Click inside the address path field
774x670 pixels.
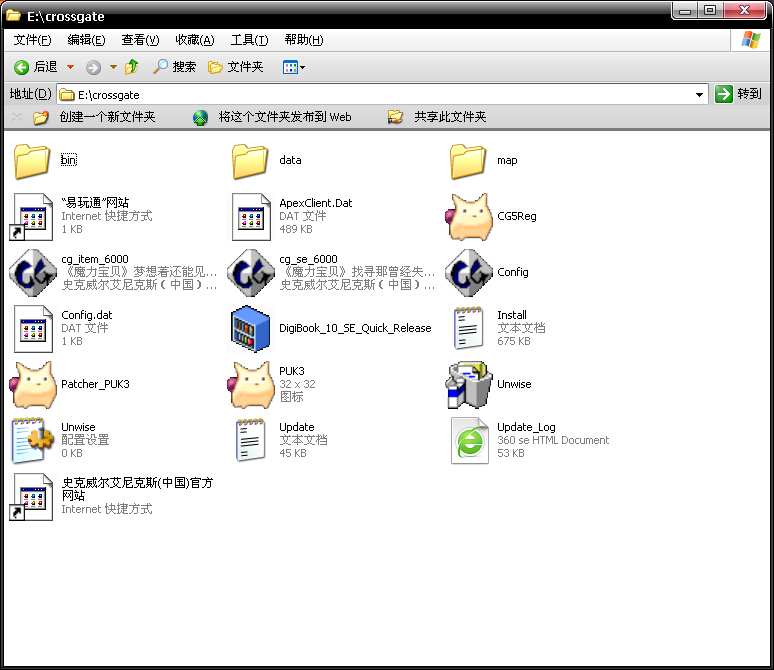pyautogui.click(x=380, y=94)
